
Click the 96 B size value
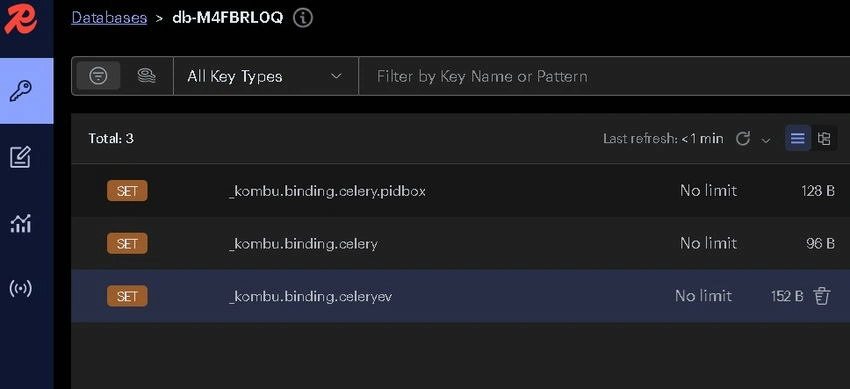pyautogui.click(x=820, y=244)
